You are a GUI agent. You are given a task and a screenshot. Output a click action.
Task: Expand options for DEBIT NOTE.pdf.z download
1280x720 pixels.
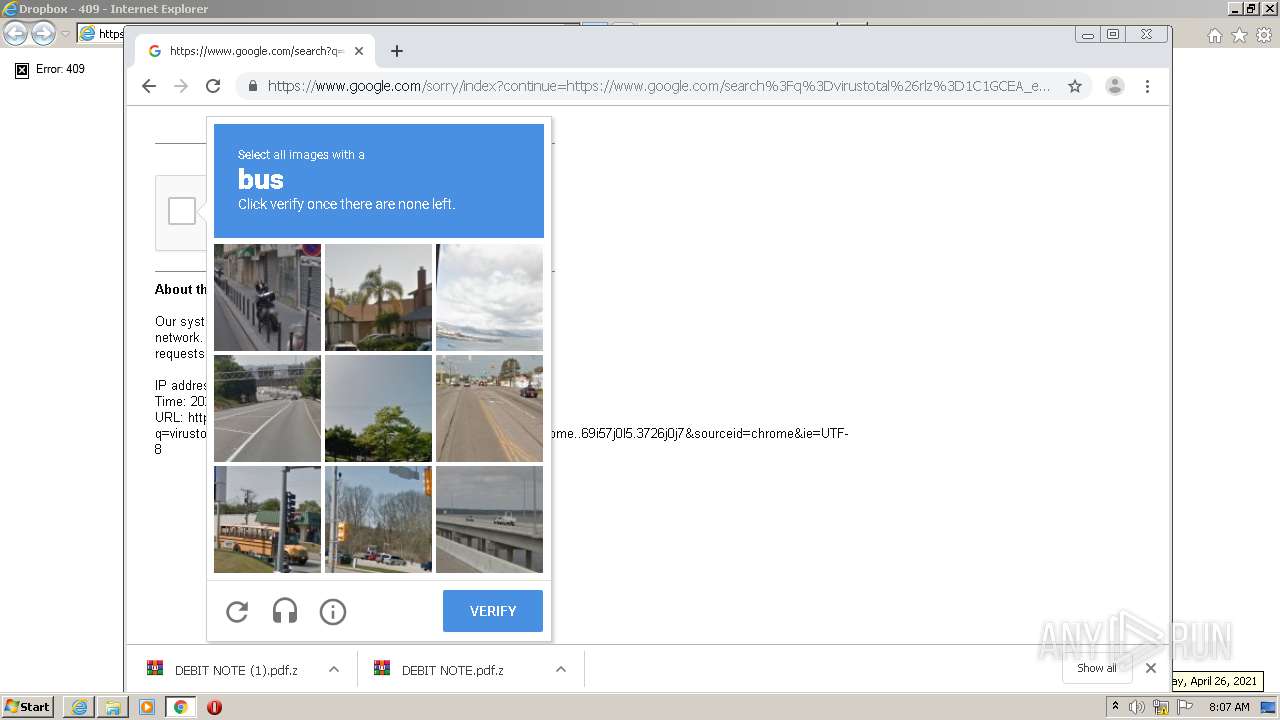tap(561, 669)
